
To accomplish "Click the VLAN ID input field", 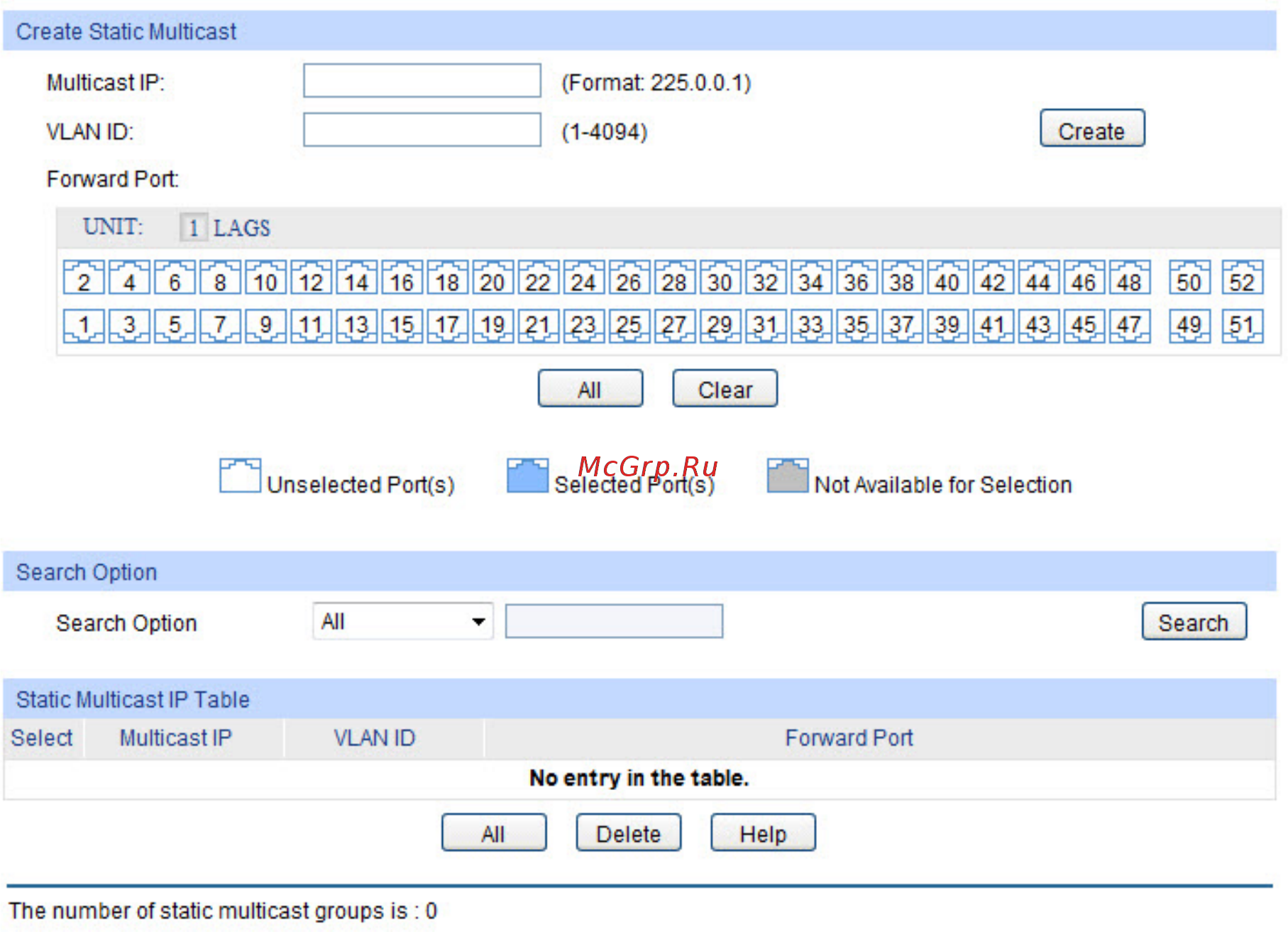I will pos(422,129).
